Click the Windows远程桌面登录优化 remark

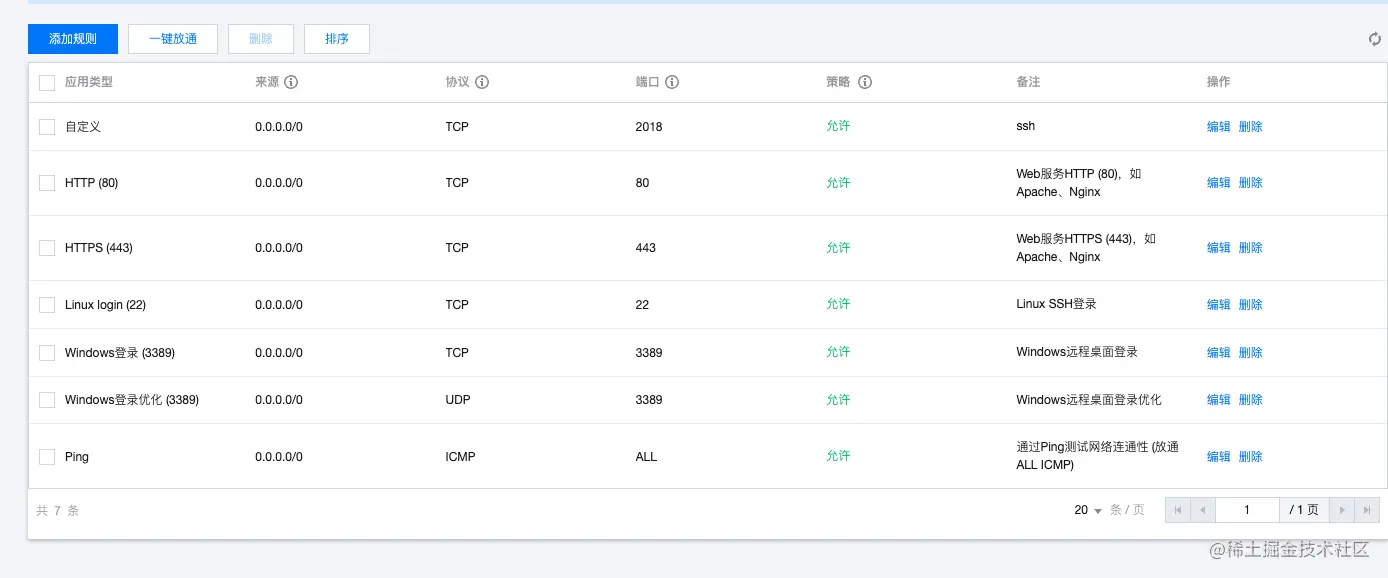pos(1089,400)
